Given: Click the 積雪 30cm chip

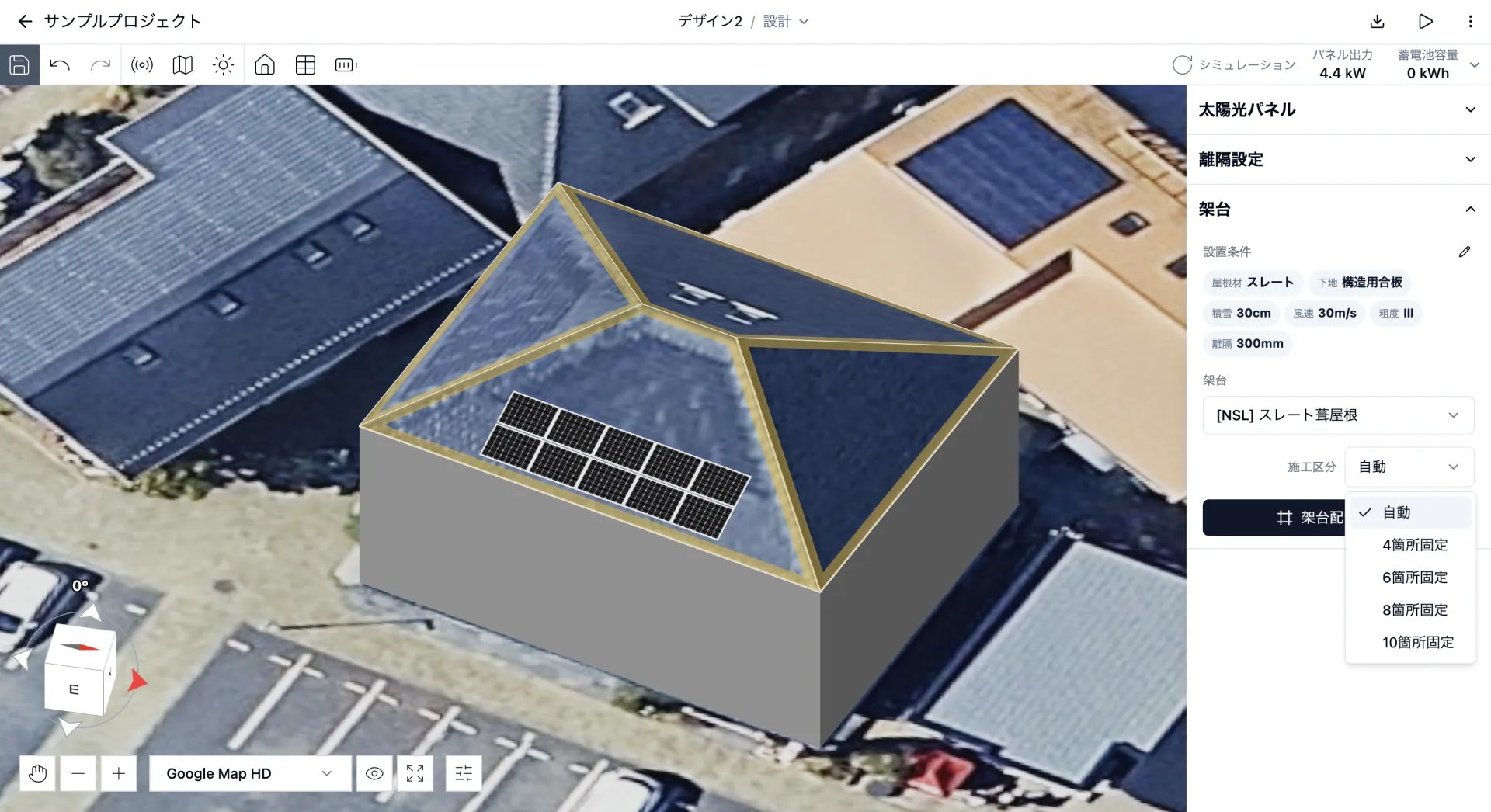Looking at the screenshot, I should [1241, 313].
